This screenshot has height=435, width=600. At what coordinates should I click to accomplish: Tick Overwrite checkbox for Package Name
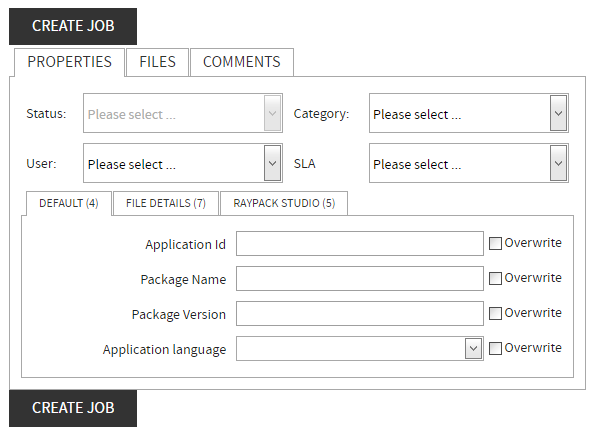click(x=495, y=278)
